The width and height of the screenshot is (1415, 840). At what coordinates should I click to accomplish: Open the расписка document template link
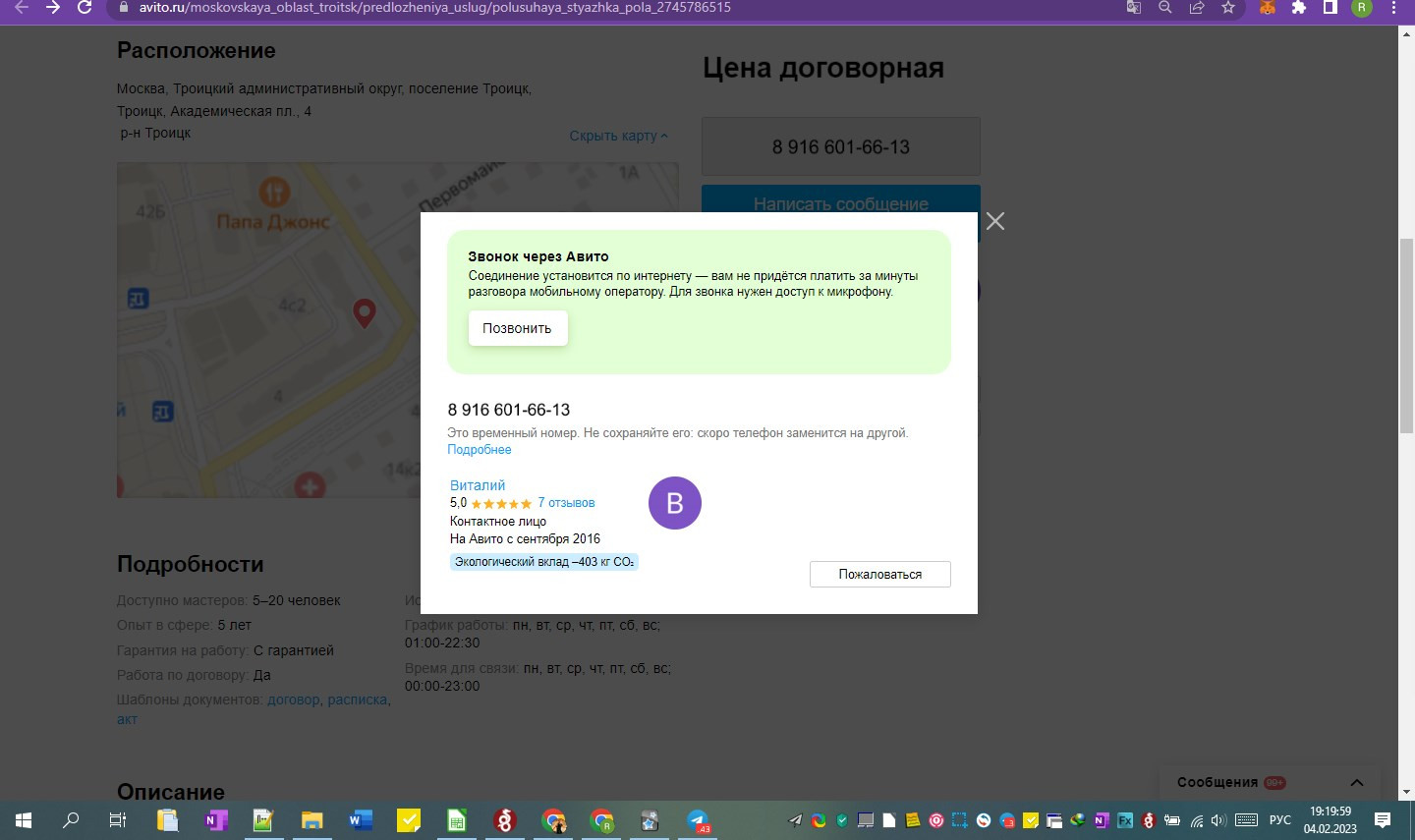click(358, 700)
